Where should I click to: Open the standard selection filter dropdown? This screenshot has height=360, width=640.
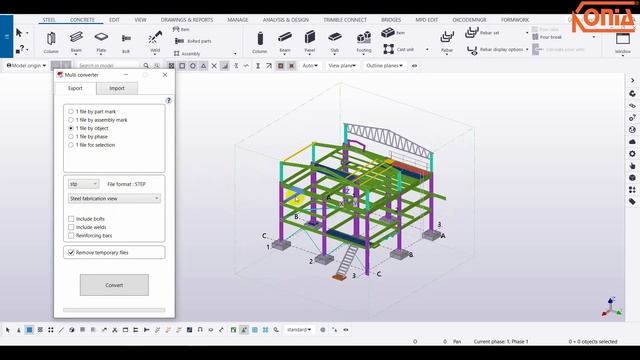299,329
